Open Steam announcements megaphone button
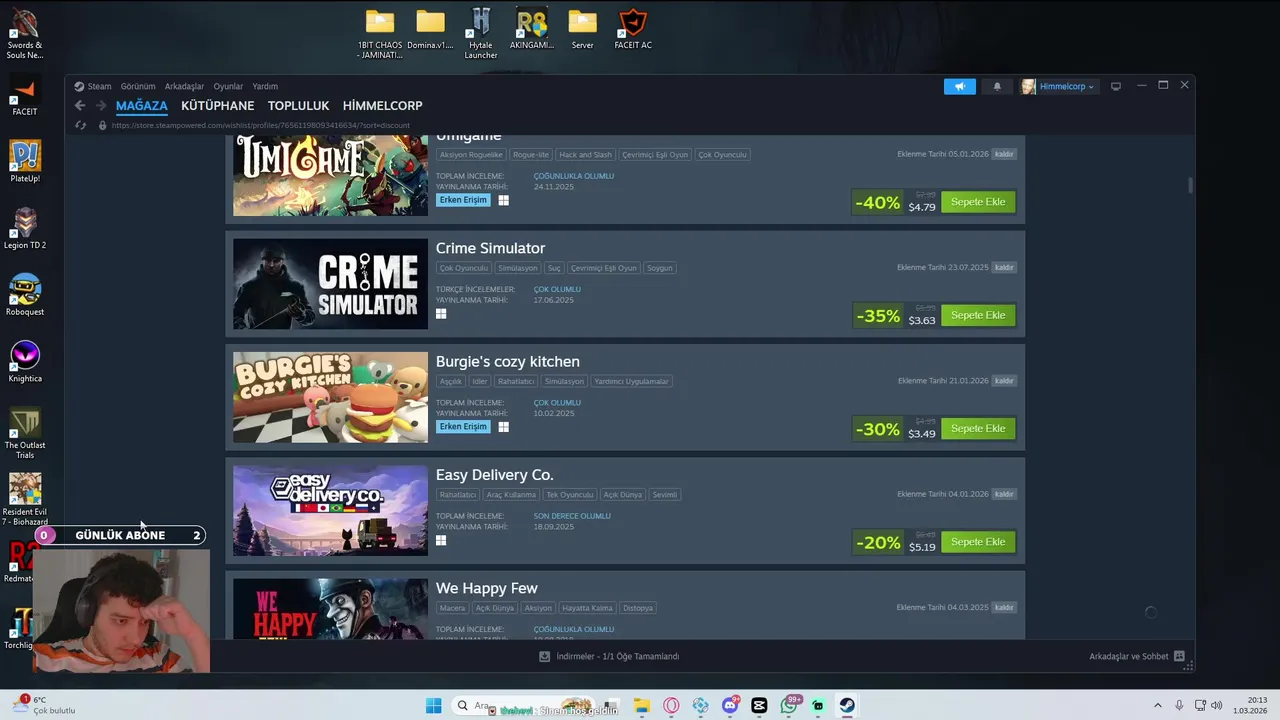1280x720 pixels. [x=959, y=86]
